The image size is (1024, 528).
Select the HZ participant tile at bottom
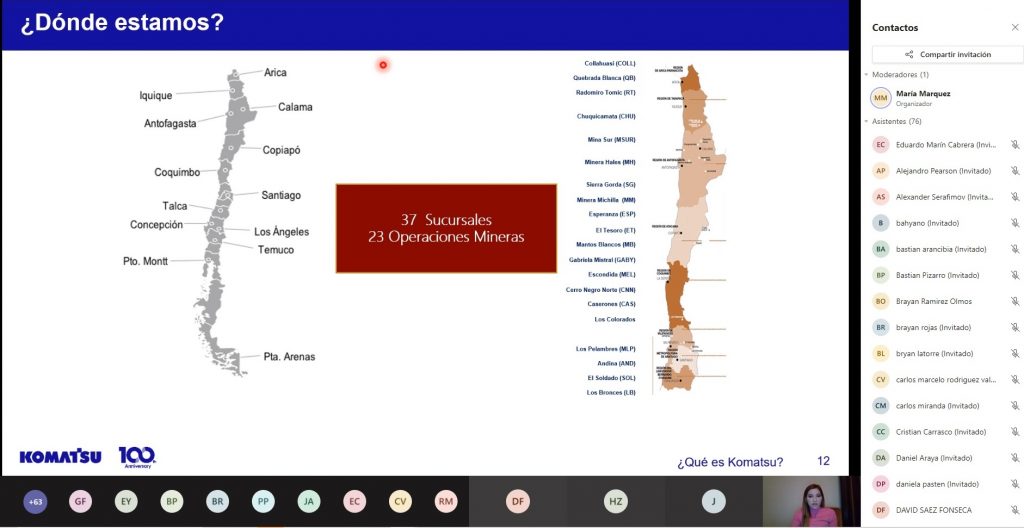[616, 502]
